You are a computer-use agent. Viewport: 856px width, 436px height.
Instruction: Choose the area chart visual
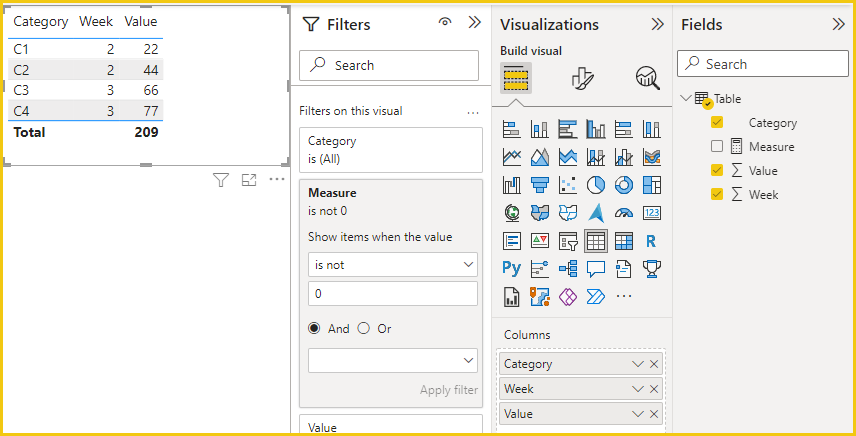[x=539, y=157]
